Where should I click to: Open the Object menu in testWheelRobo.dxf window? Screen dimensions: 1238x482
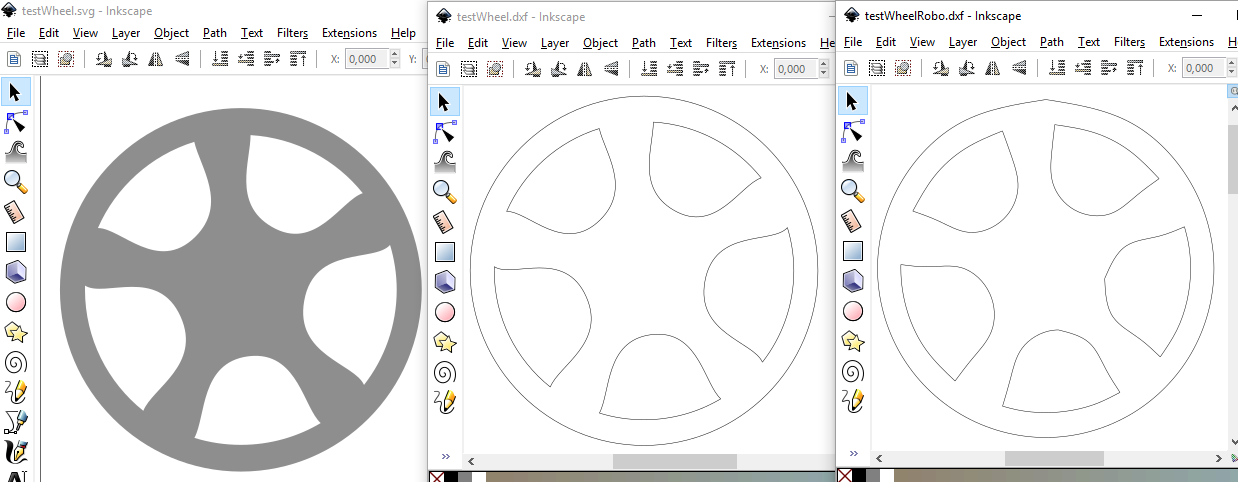(1008, 42)
